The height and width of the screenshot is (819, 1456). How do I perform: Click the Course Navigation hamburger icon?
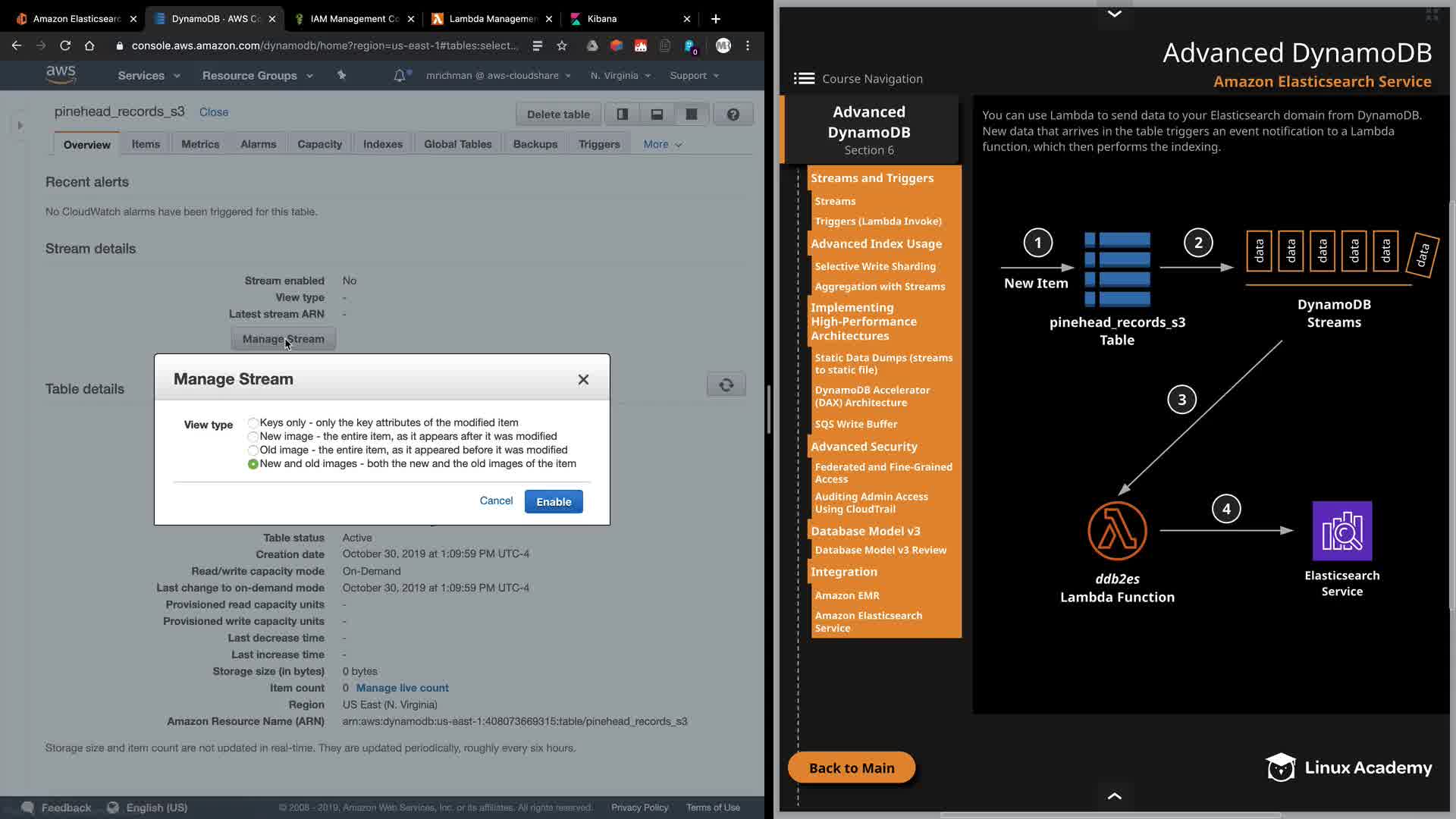click(x=804, y=78)
